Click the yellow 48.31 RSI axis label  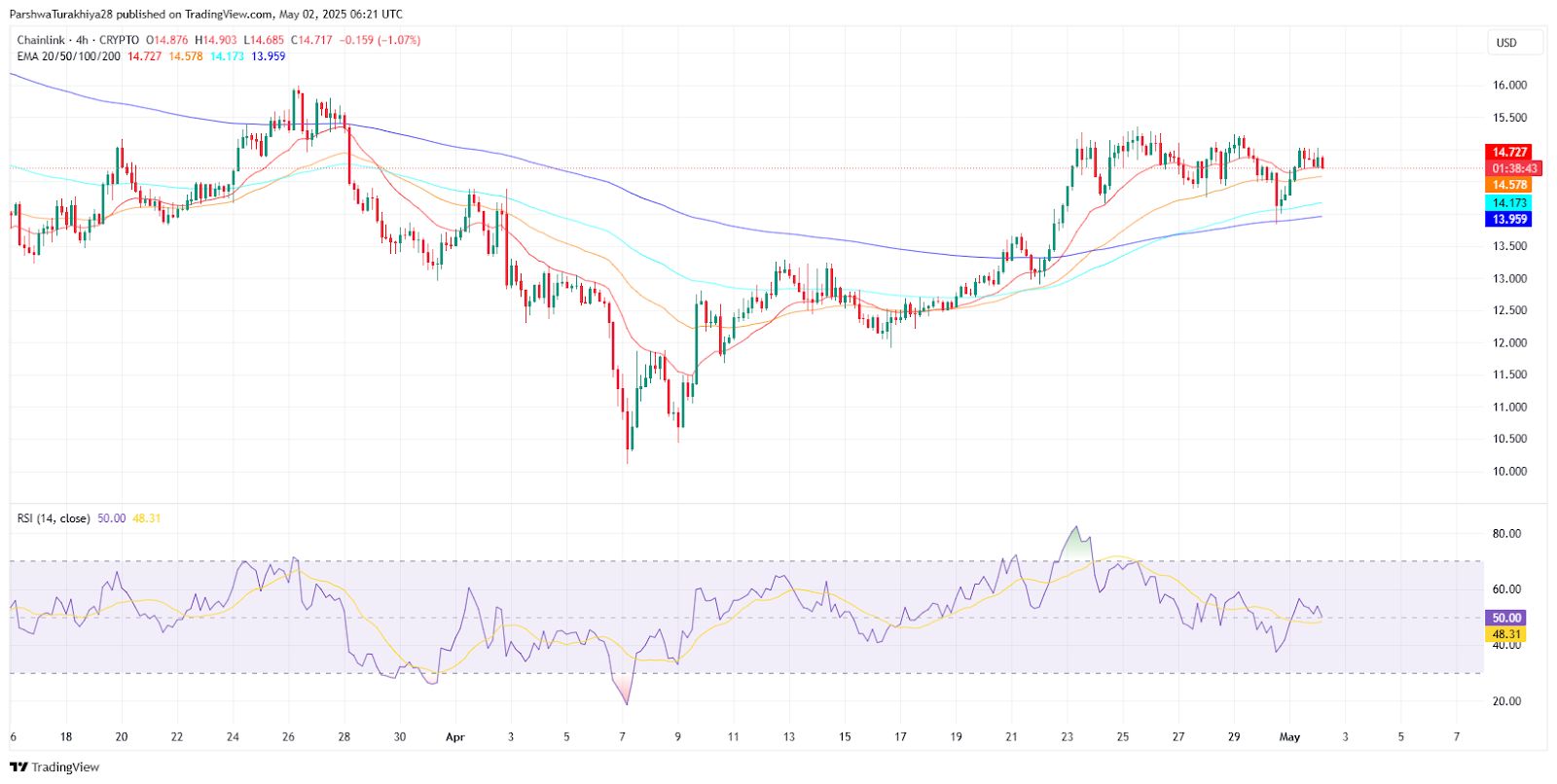pyautogui.click(x=1506, y=634)
